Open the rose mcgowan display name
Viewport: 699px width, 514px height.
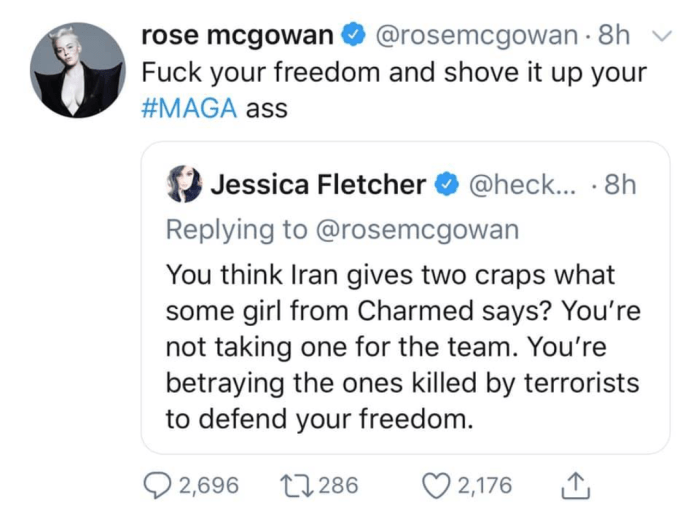click(238, 38)
